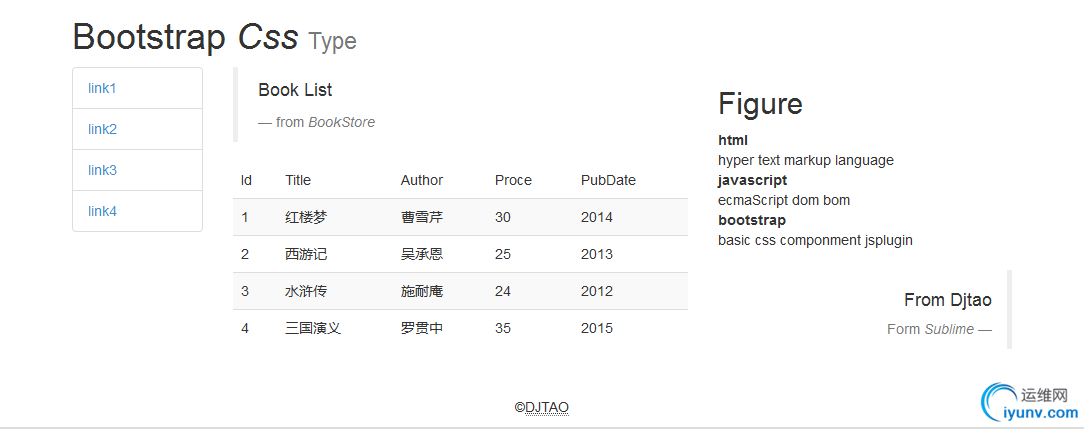Click the PubDate column header
Image resolution: width=1084 pixels, height=429 pixels.
(x=608, y=180)
